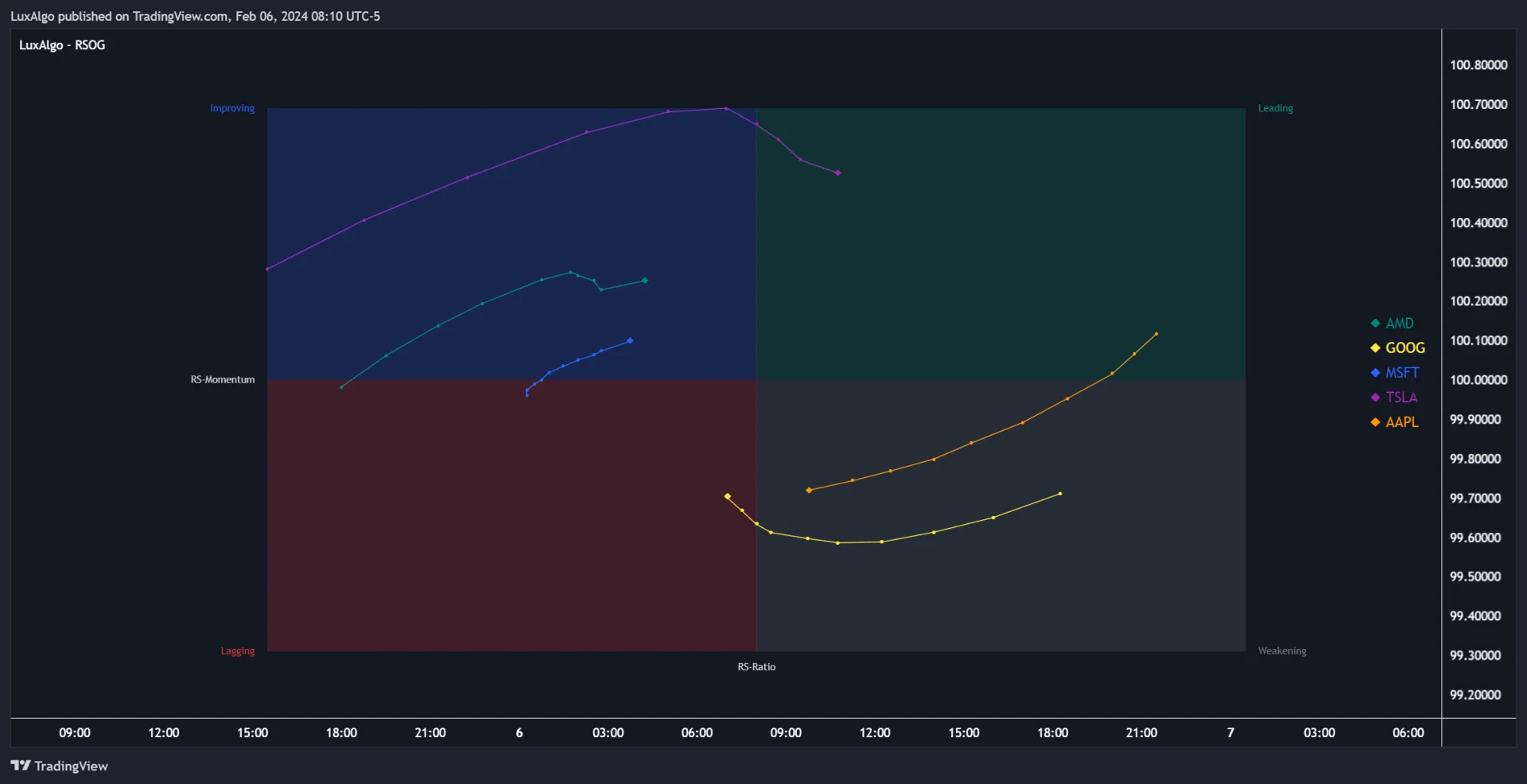Click the TSLA legend diamond marker

pos(1375,397)
